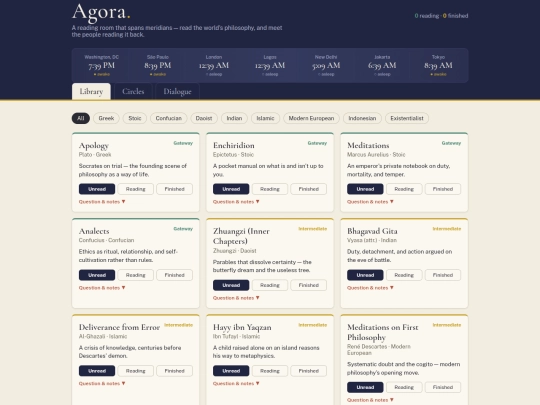Set Meditations on First Philosophy to Unread
The width and height of the screenshot is (540, 405).
pyautogui.click(x=365, y=387)
